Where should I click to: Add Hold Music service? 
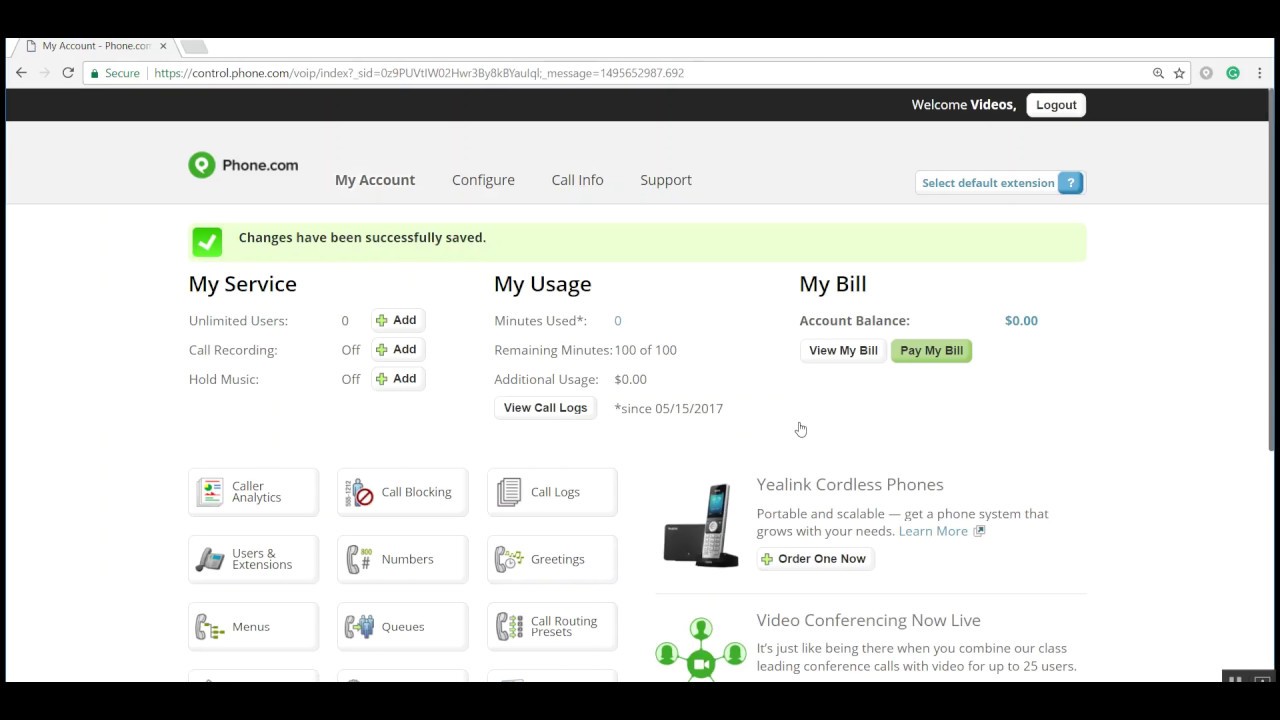coord(397,378)
